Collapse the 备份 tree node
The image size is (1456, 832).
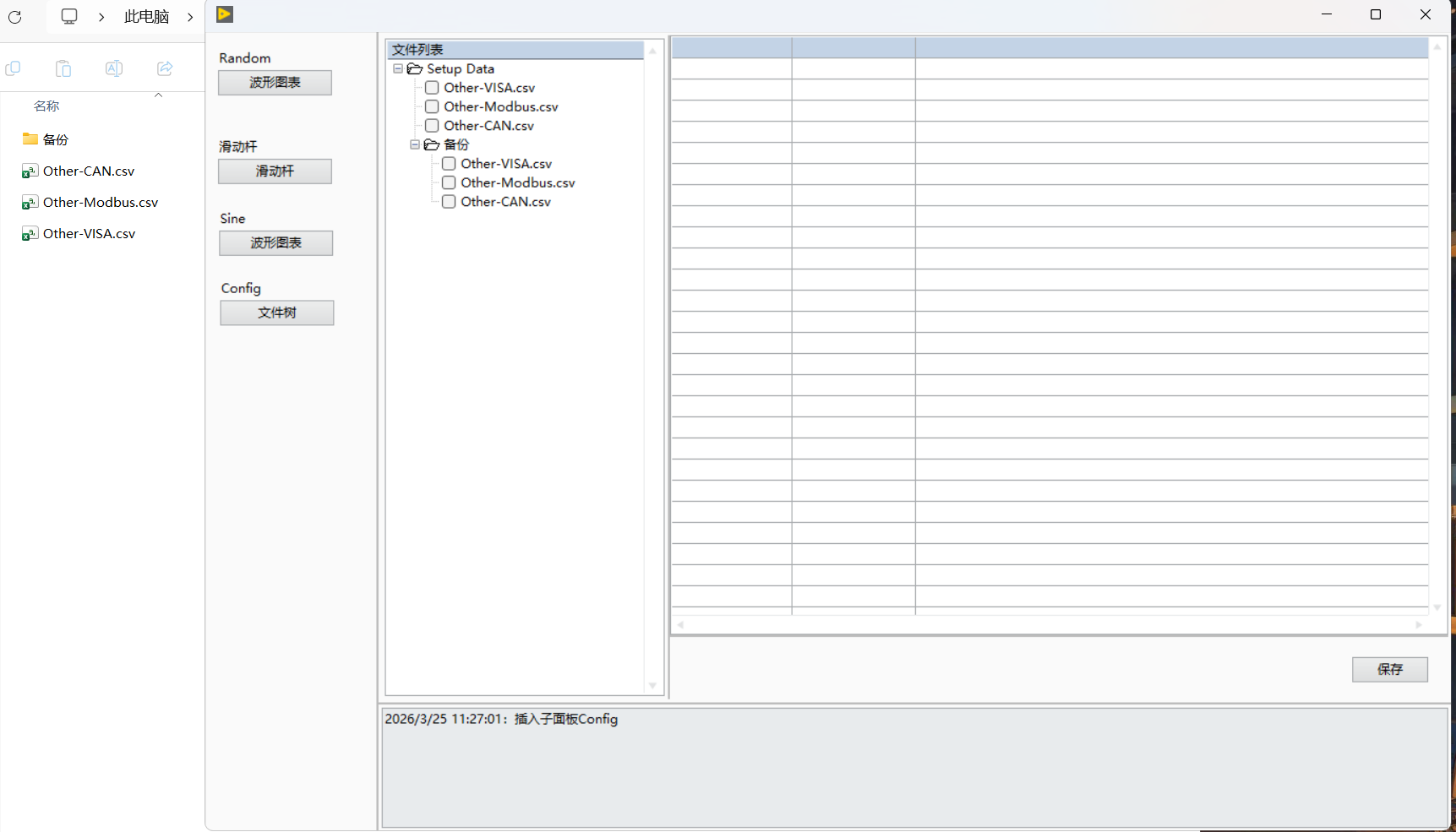415,144
